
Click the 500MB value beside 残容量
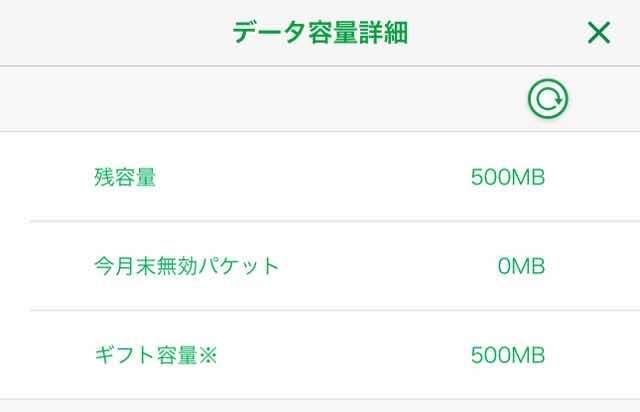[x=507, y=178]
